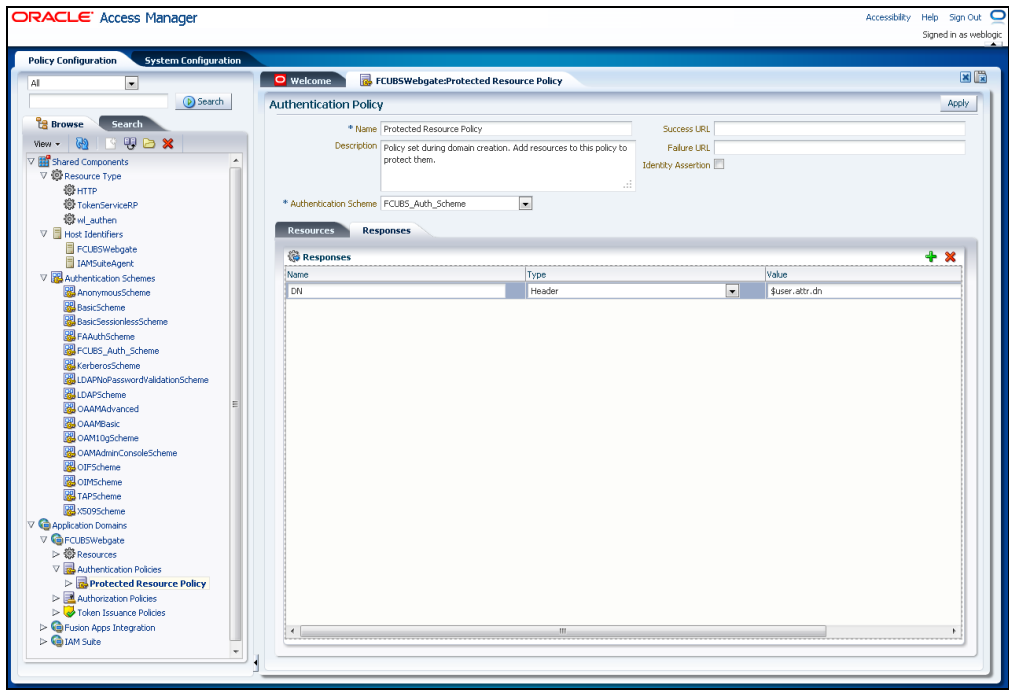Viewport: 1012px width, 690px height.
Task: Click the response Value field $user.attr.dn
Action: 864,291
